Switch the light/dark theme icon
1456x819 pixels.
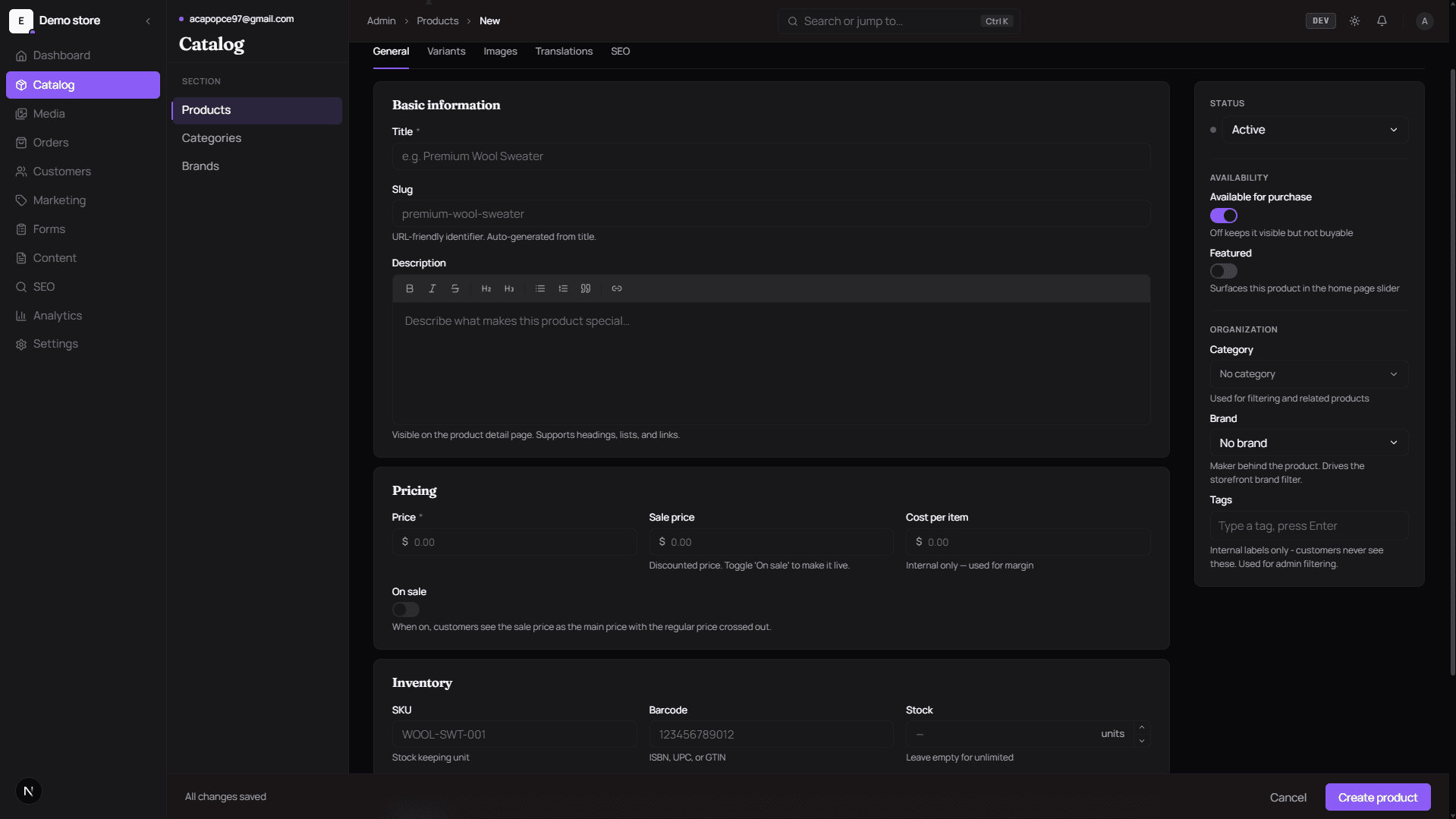coord(1354,21)
